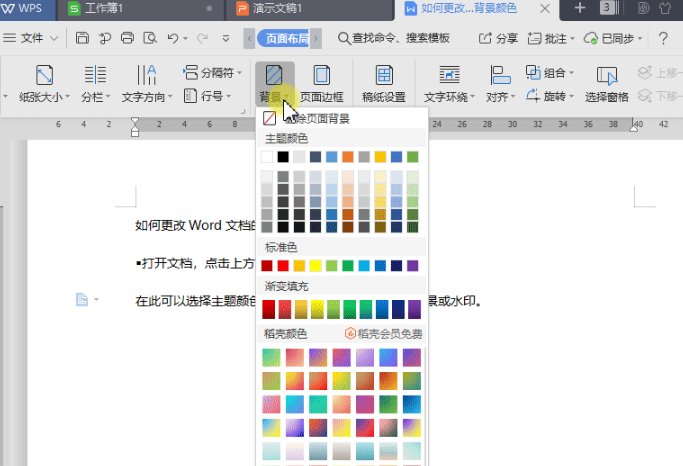Click the new tab plus icon
This screenshot has width=683, height=466.
580,8
